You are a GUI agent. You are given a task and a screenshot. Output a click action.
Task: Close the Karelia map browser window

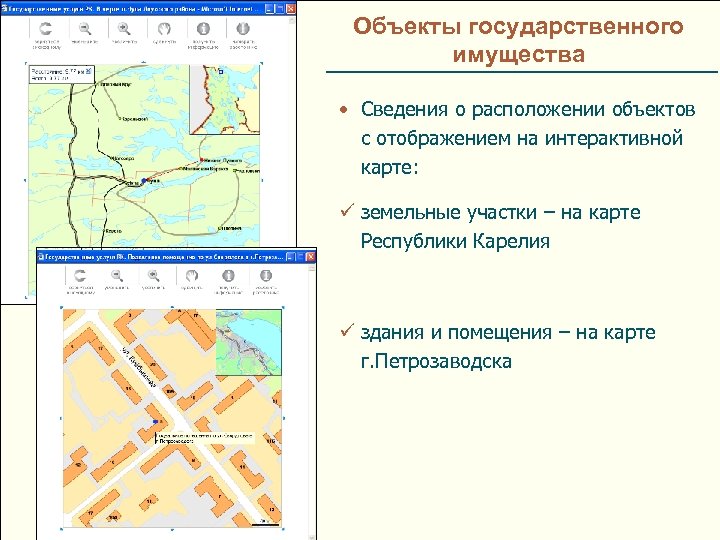291,8
